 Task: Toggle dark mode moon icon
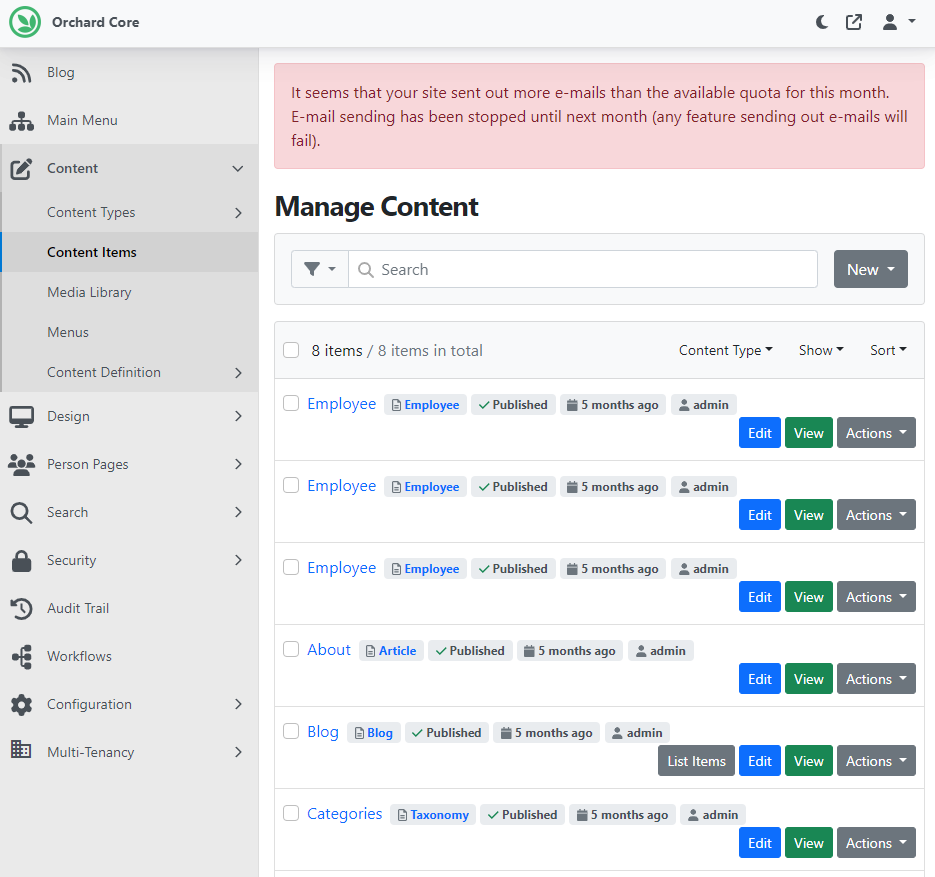pyautogui.click(x=822, y=23)
